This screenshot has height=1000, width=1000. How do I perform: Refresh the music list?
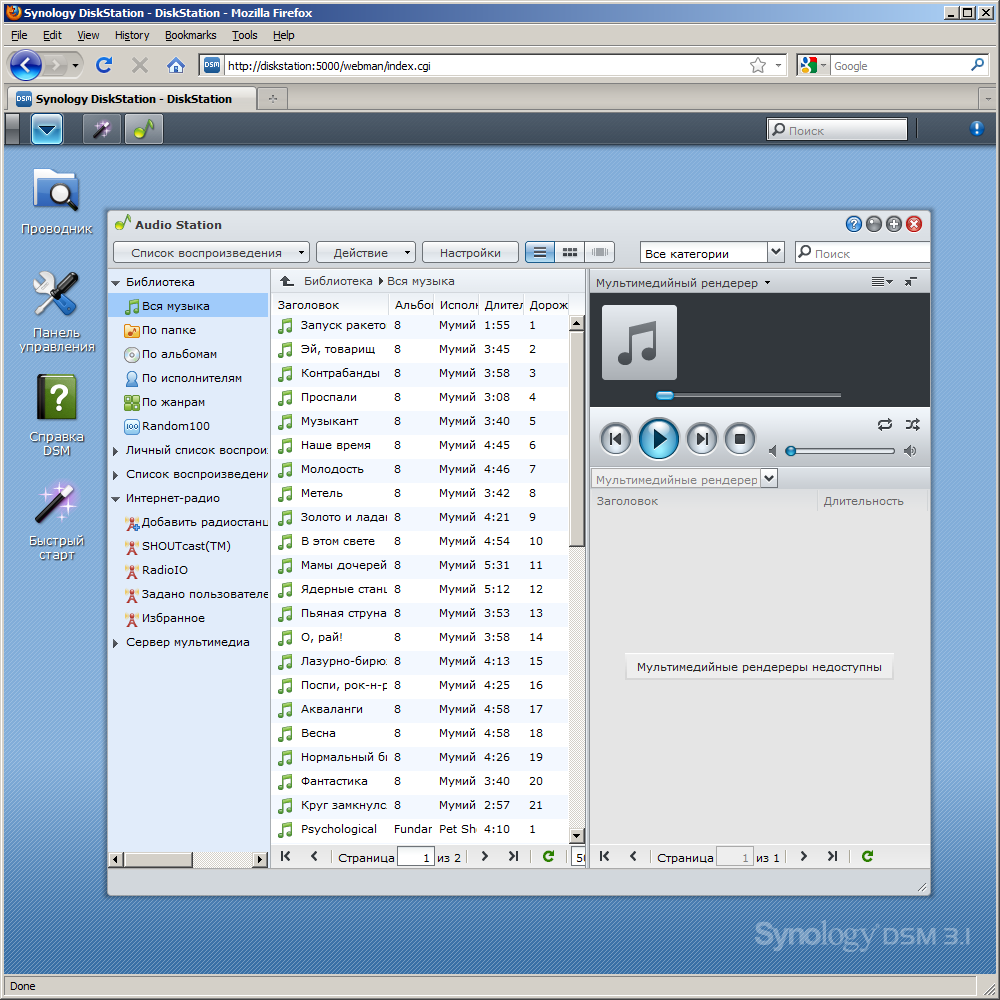pyautogui.click(x=548, y=857)
